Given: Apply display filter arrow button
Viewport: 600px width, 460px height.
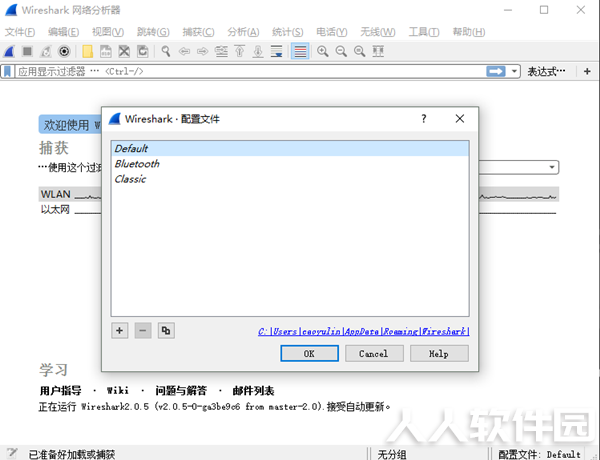Looking at the screenshot, I should (496, 71).
